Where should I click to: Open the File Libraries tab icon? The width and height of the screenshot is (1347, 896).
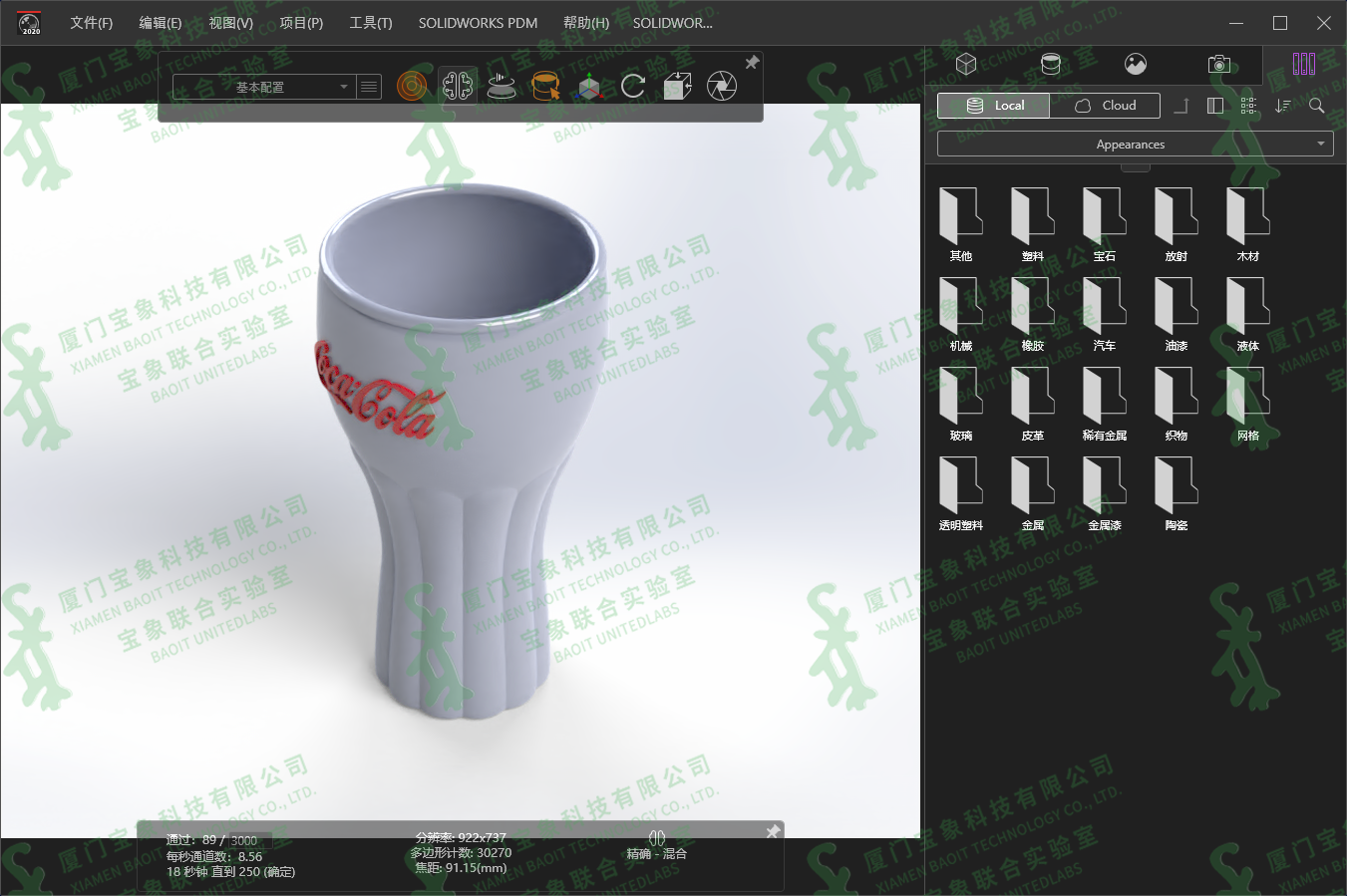pyautogui.click(x=1304, y=64)
